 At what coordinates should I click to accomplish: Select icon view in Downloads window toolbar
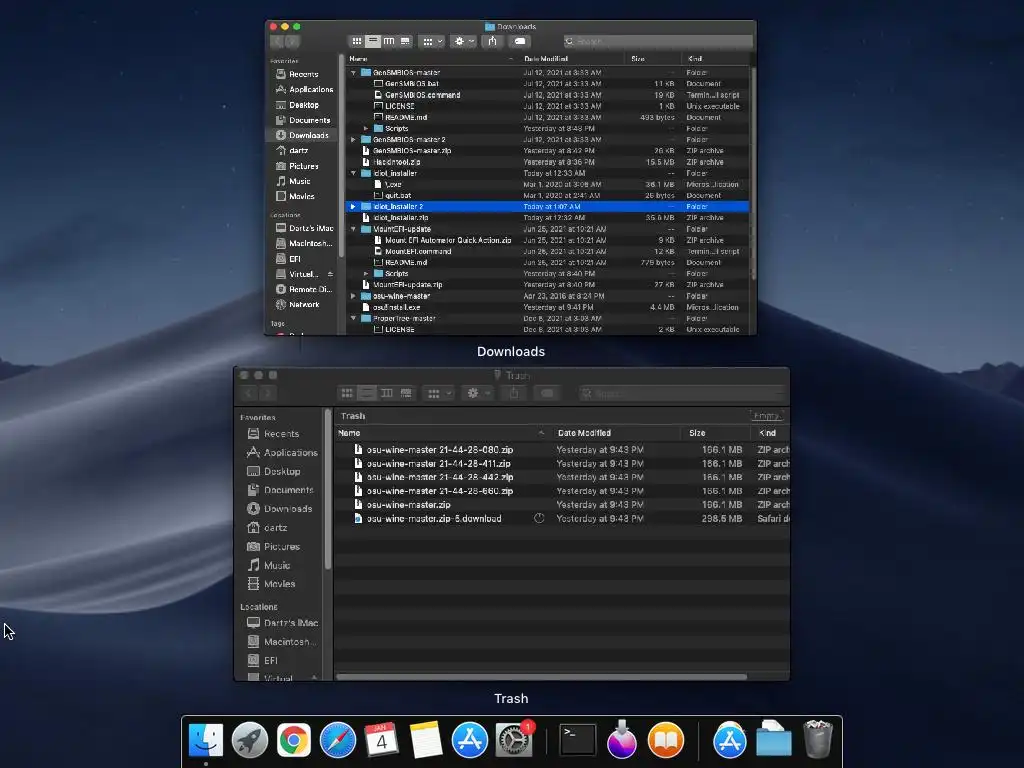pos(357,41)
